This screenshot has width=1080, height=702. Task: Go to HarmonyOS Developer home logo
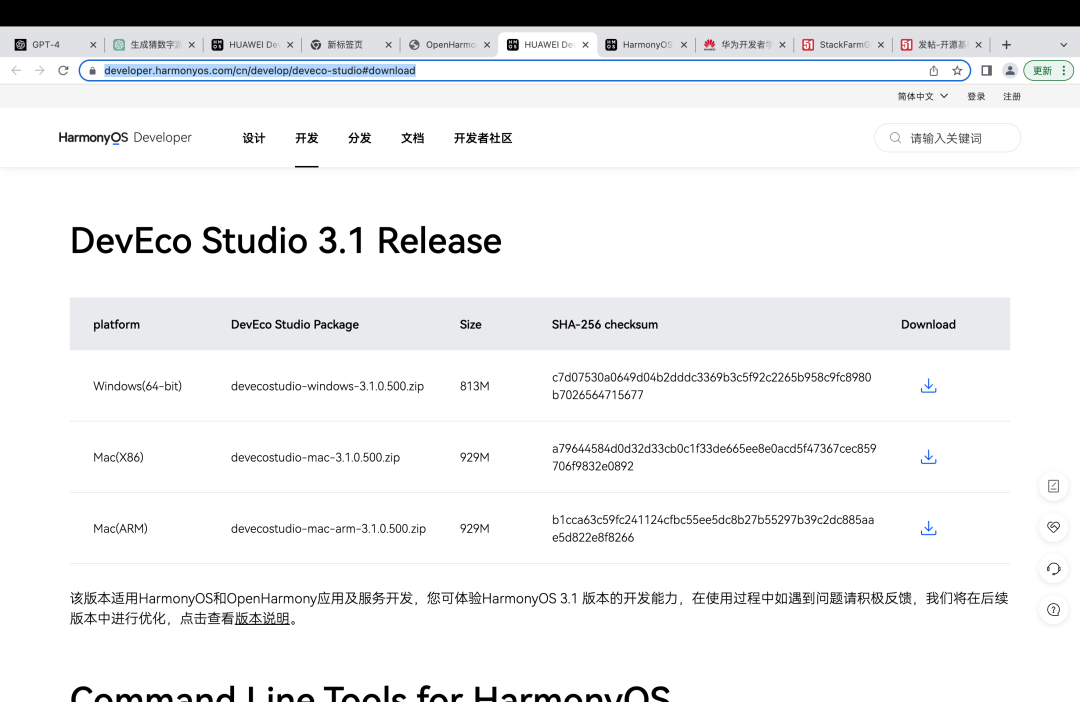(x=125, y=138)
